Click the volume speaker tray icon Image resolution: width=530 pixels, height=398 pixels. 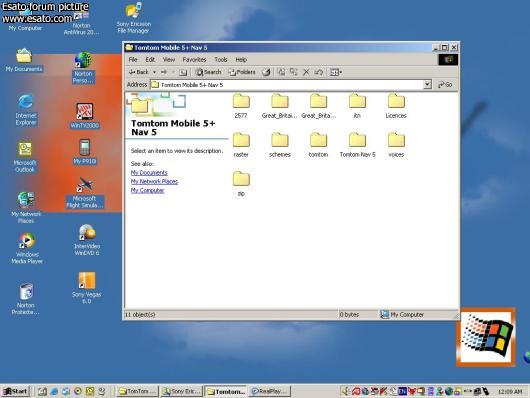(345, 392)
